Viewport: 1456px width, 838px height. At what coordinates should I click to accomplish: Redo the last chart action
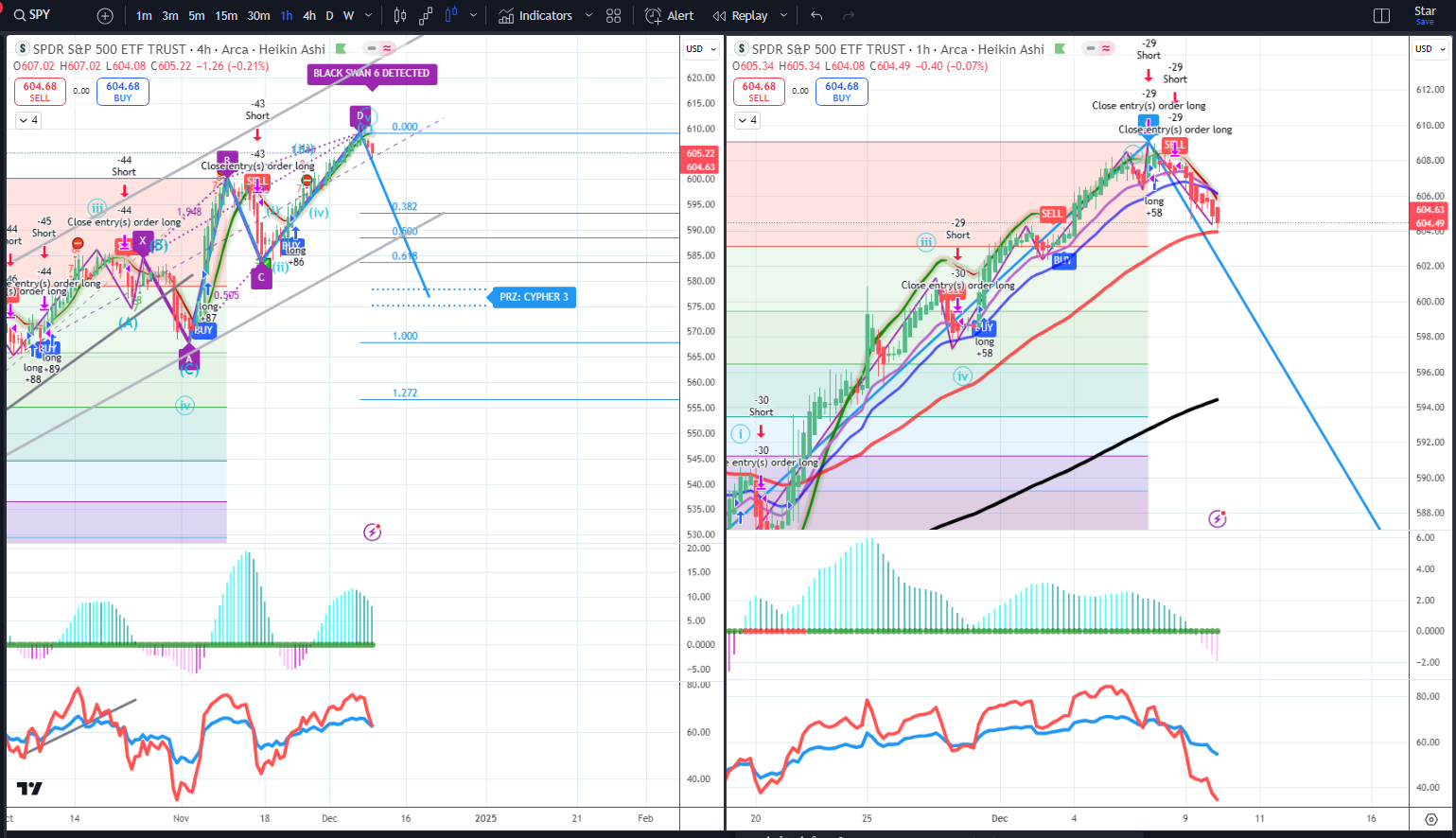pos(849,16)
